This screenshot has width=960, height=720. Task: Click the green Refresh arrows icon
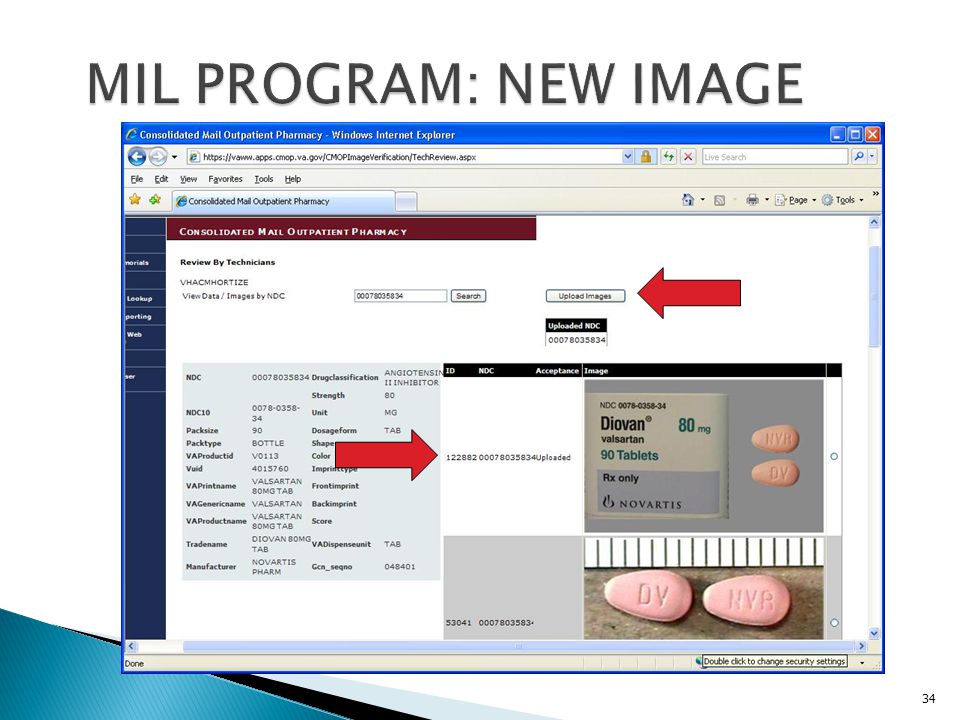[669, 157]
